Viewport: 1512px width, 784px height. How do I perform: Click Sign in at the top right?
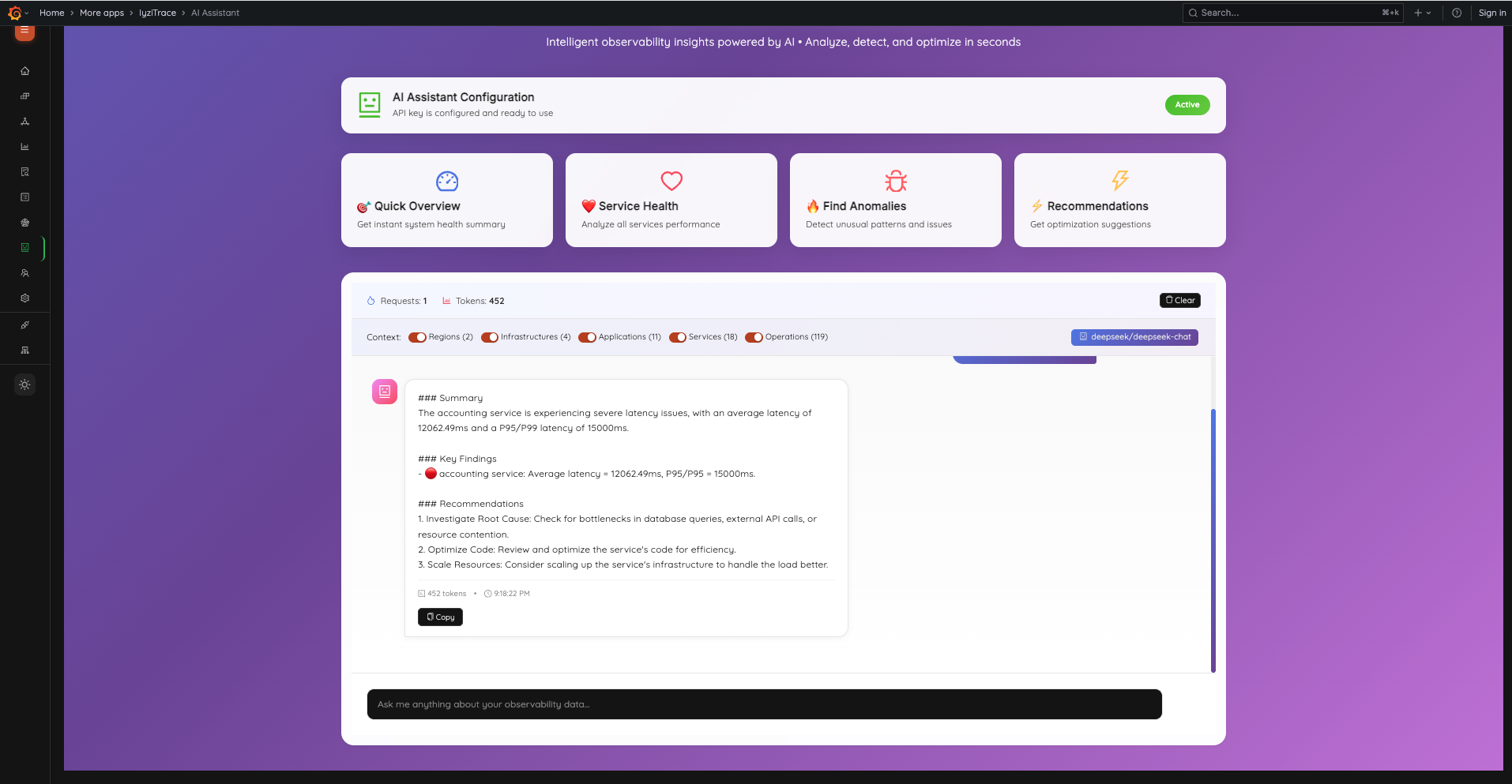1491,13
